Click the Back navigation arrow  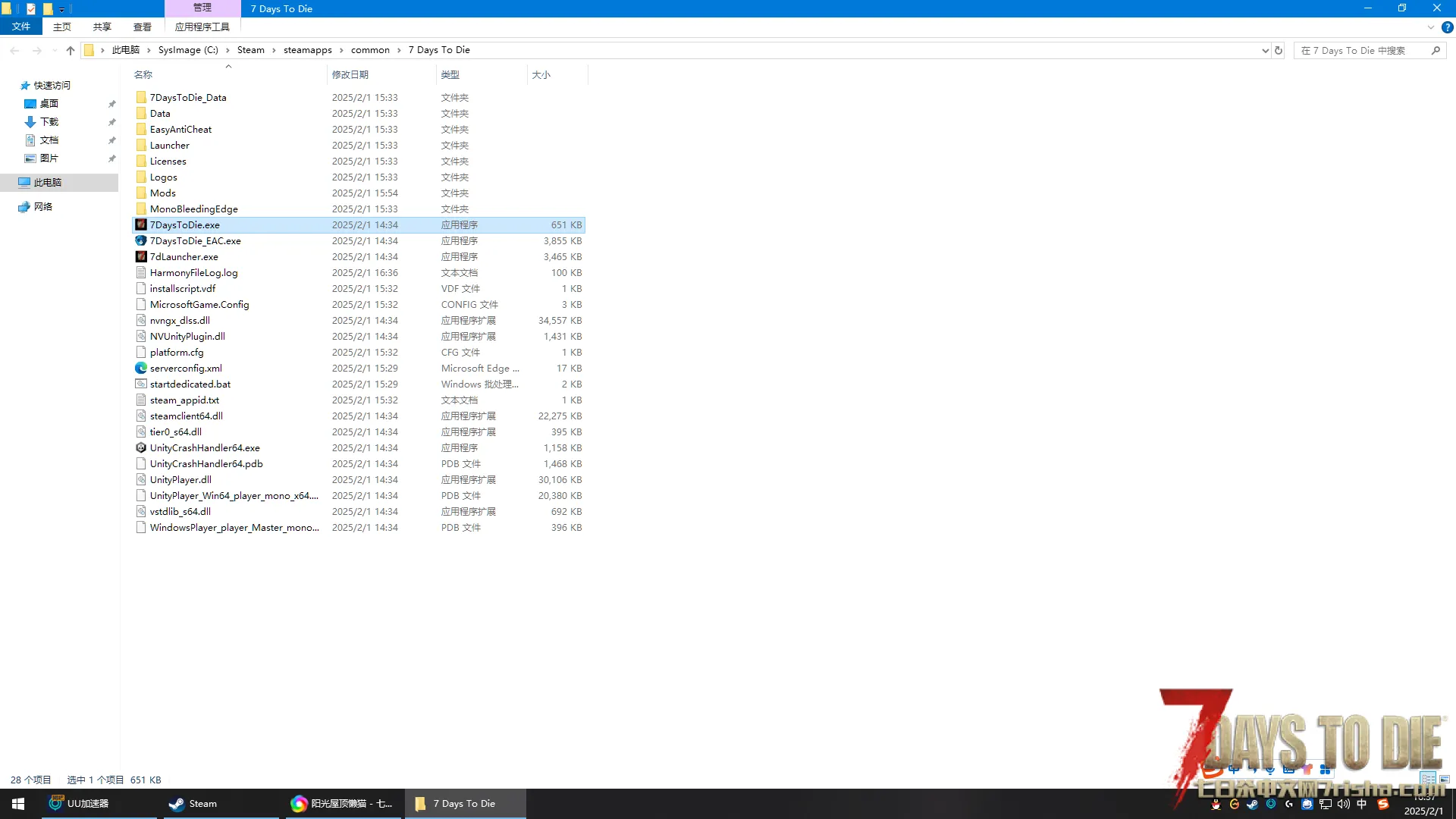coord(14,50)
